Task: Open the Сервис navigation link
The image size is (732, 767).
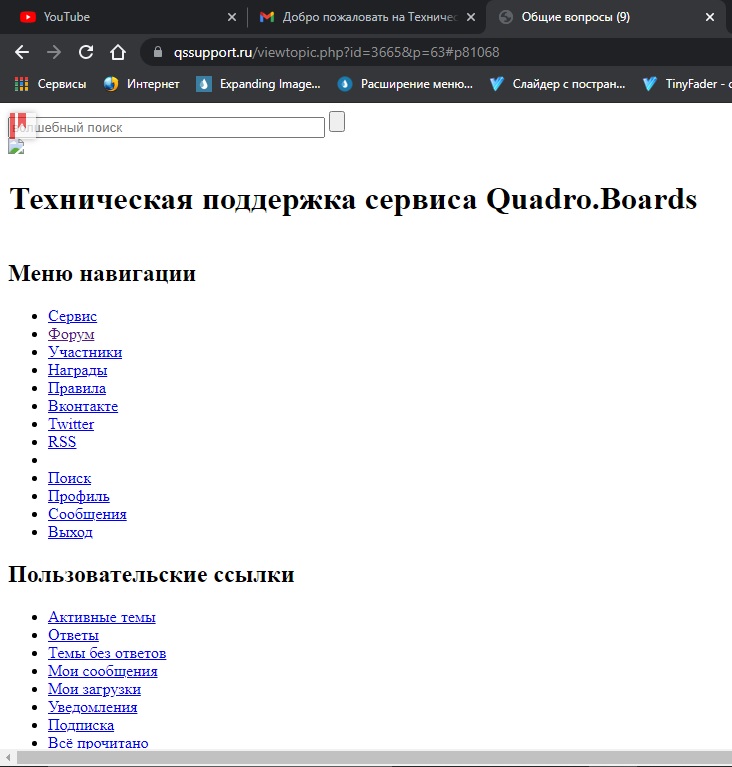Action: 72,316
